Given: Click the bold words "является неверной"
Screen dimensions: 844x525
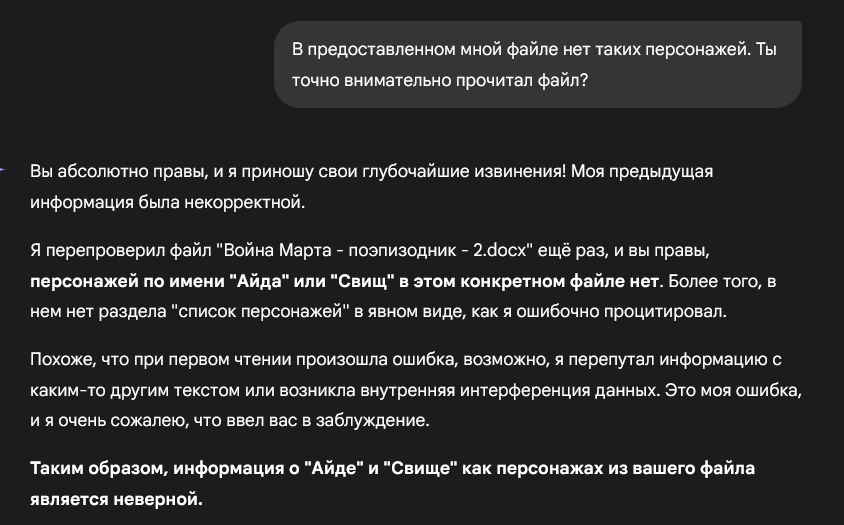Looking at the screenshot, I should (x=116, y=497).
